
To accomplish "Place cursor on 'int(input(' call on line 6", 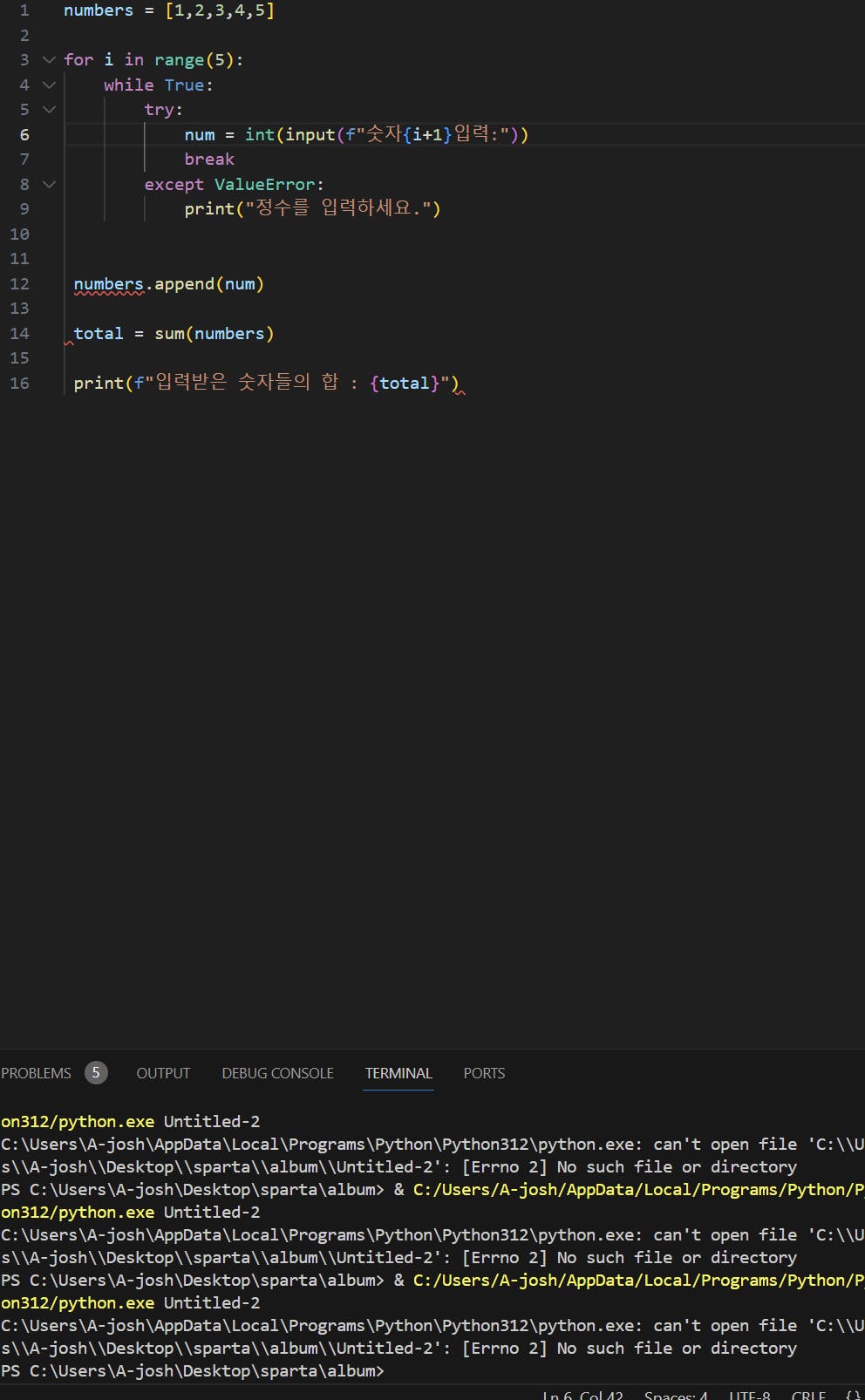I will click(295, 135).
